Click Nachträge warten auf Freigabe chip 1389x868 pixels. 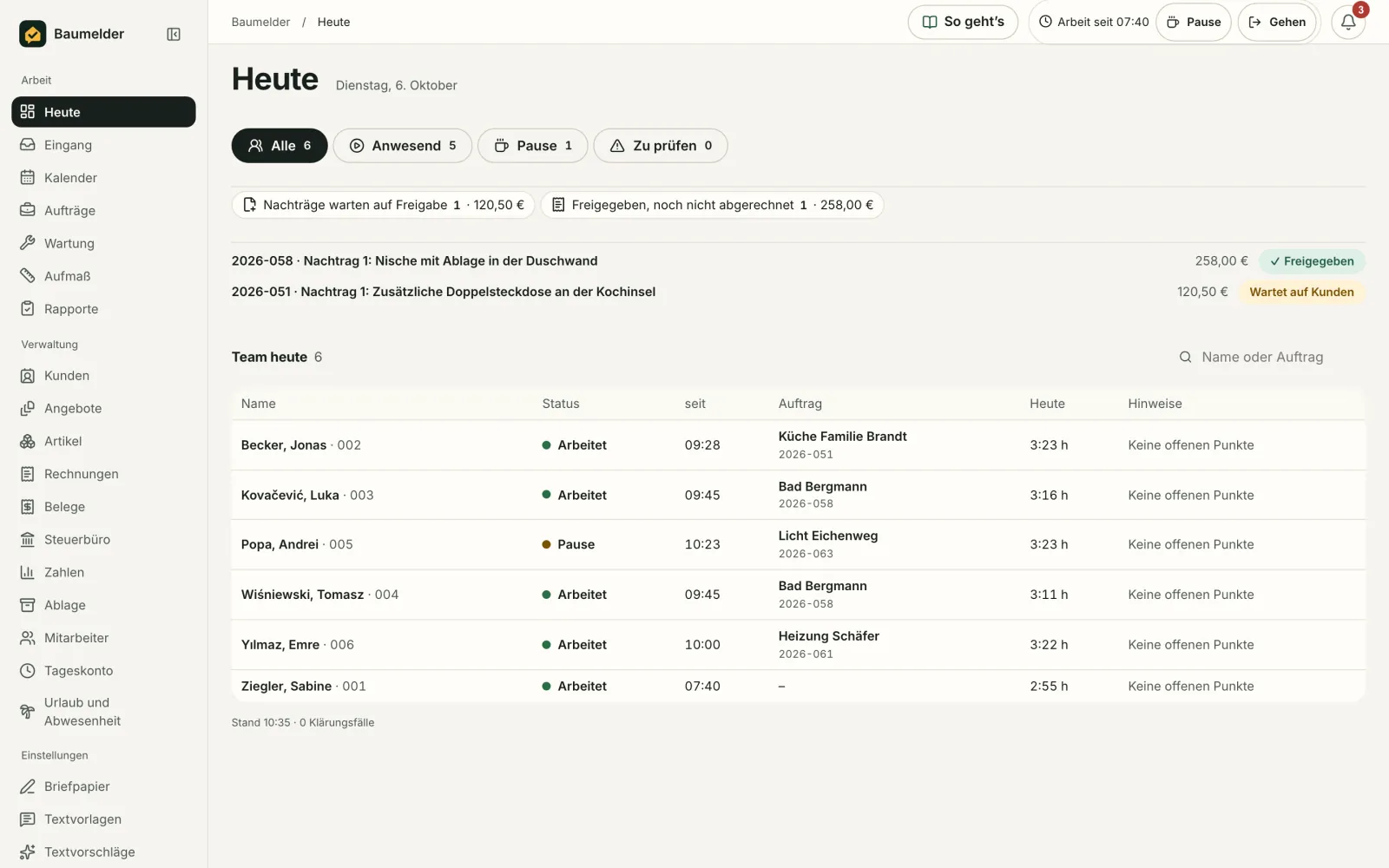click(383, 205)
